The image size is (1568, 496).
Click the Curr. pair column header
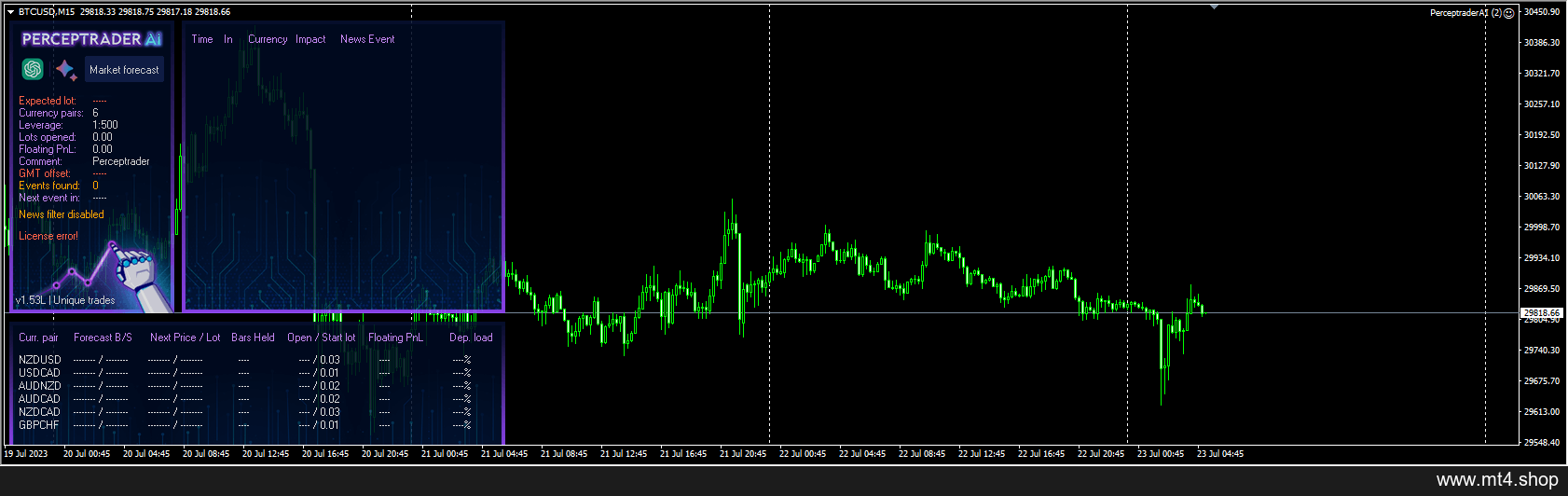click(x=38, y=338)
